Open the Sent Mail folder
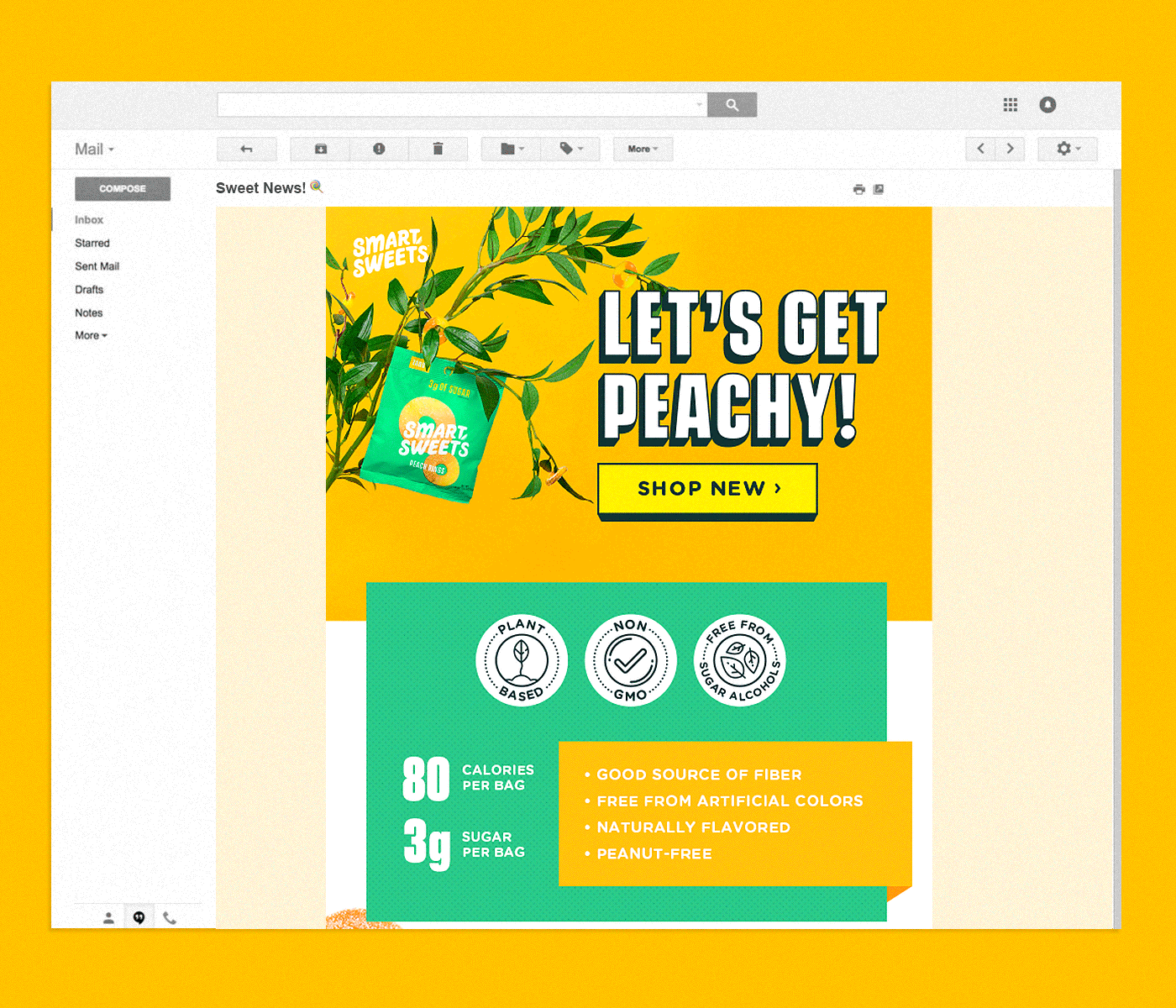 point(97,266)
